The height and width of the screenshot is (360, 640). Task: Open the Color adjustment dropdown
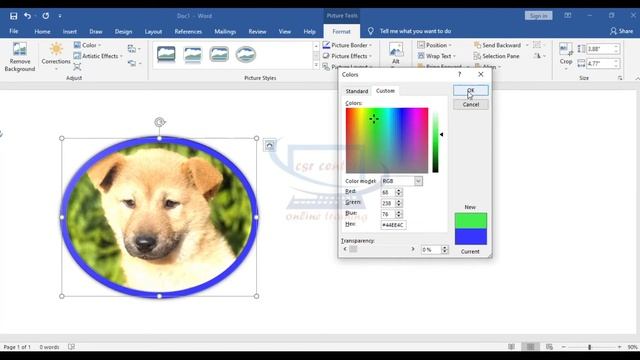[87, 45]
